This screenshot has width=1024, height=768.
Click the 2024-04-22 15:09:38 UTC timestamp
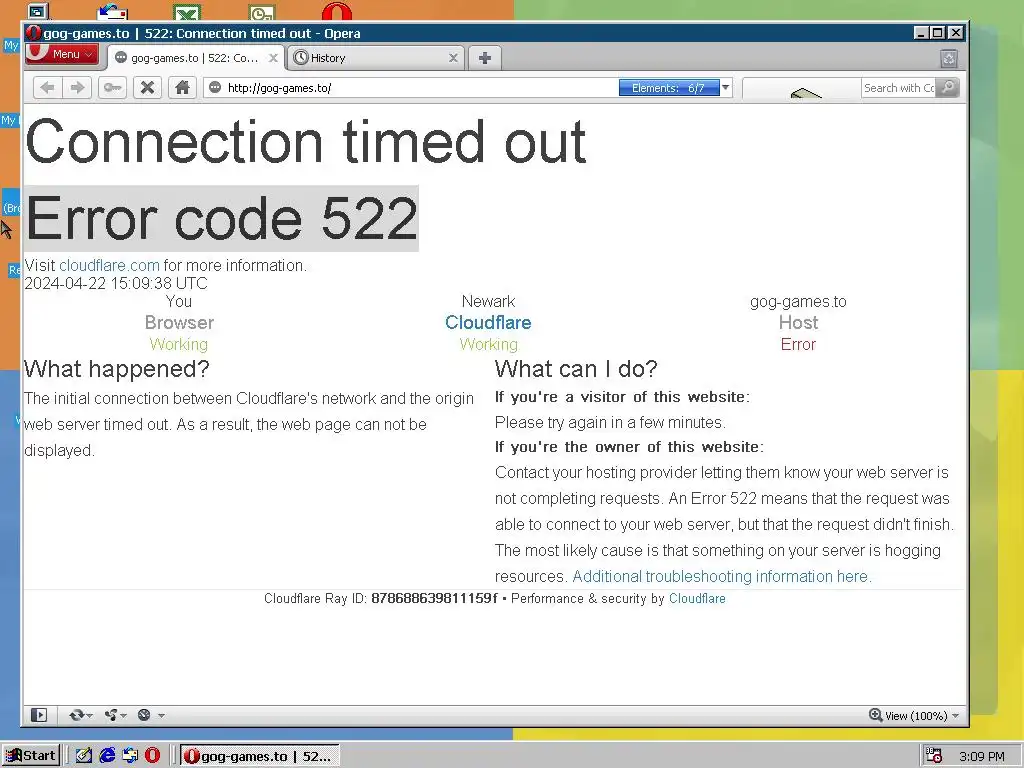tap(116, 283)
